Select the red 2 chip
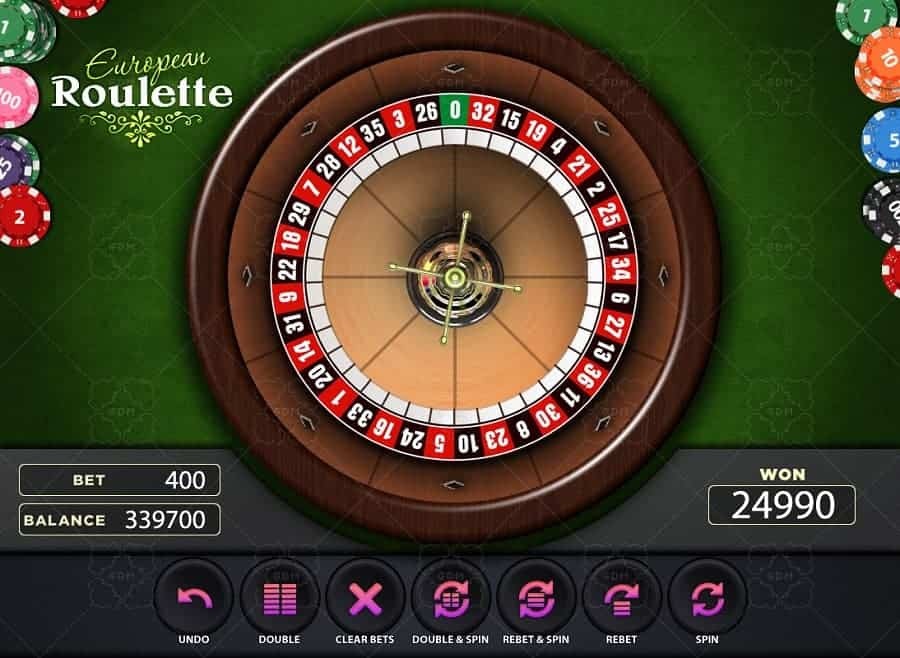 pos(23,216)
